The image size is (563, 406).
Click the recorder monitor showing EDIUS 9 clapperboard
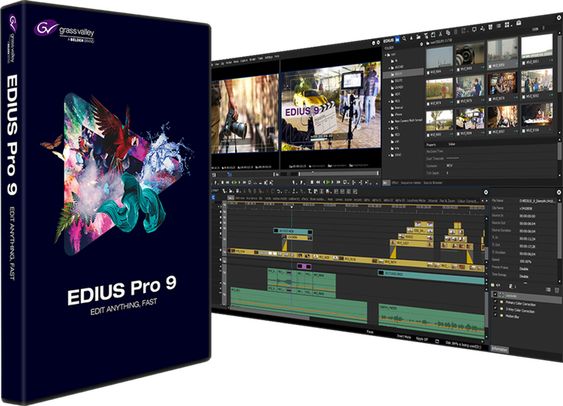[330, 107]
